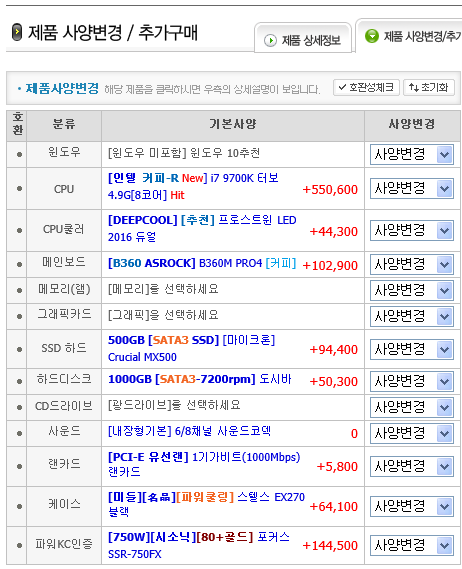The width and height of the screenshot is (462, 569).
Task: Click the green arrow icon on 제품 사양변경 tab
Action: (x=372, y=36)
